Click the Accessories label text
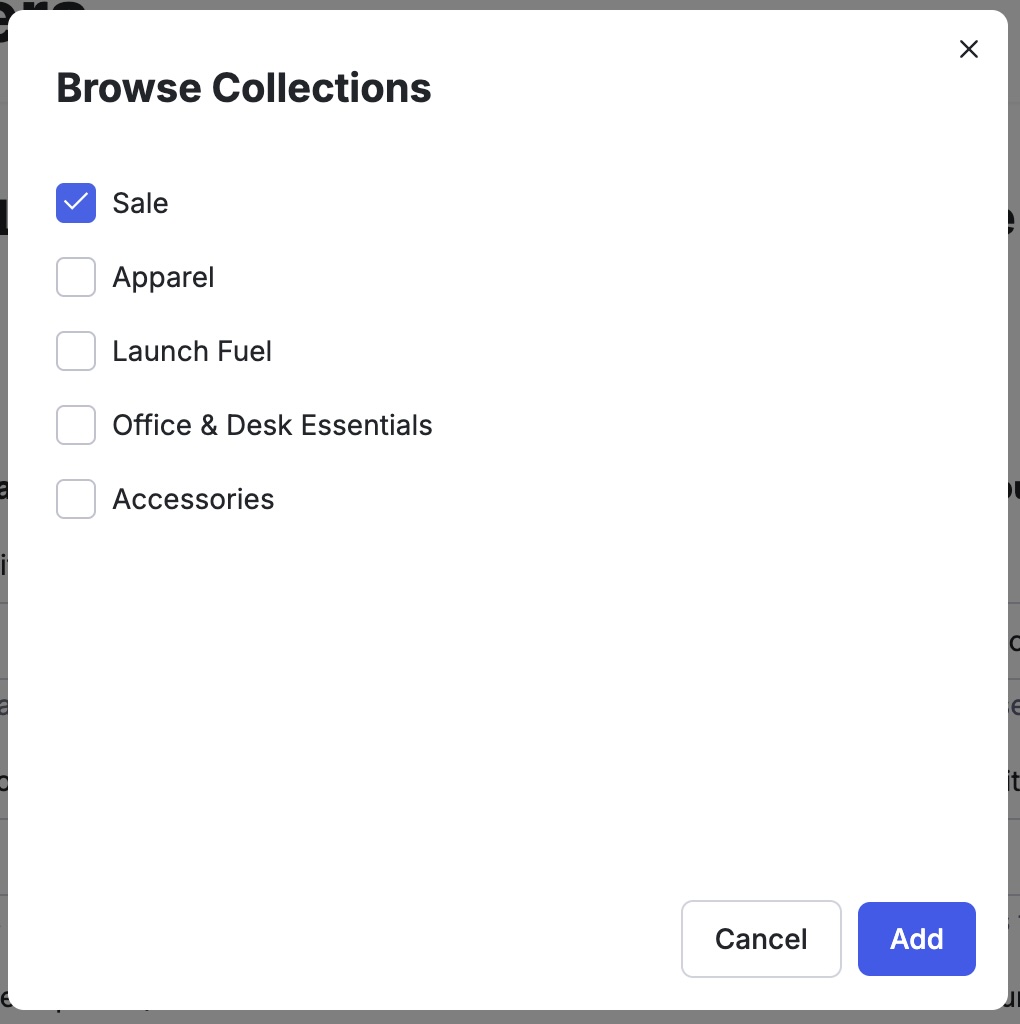 coord(193,499)
